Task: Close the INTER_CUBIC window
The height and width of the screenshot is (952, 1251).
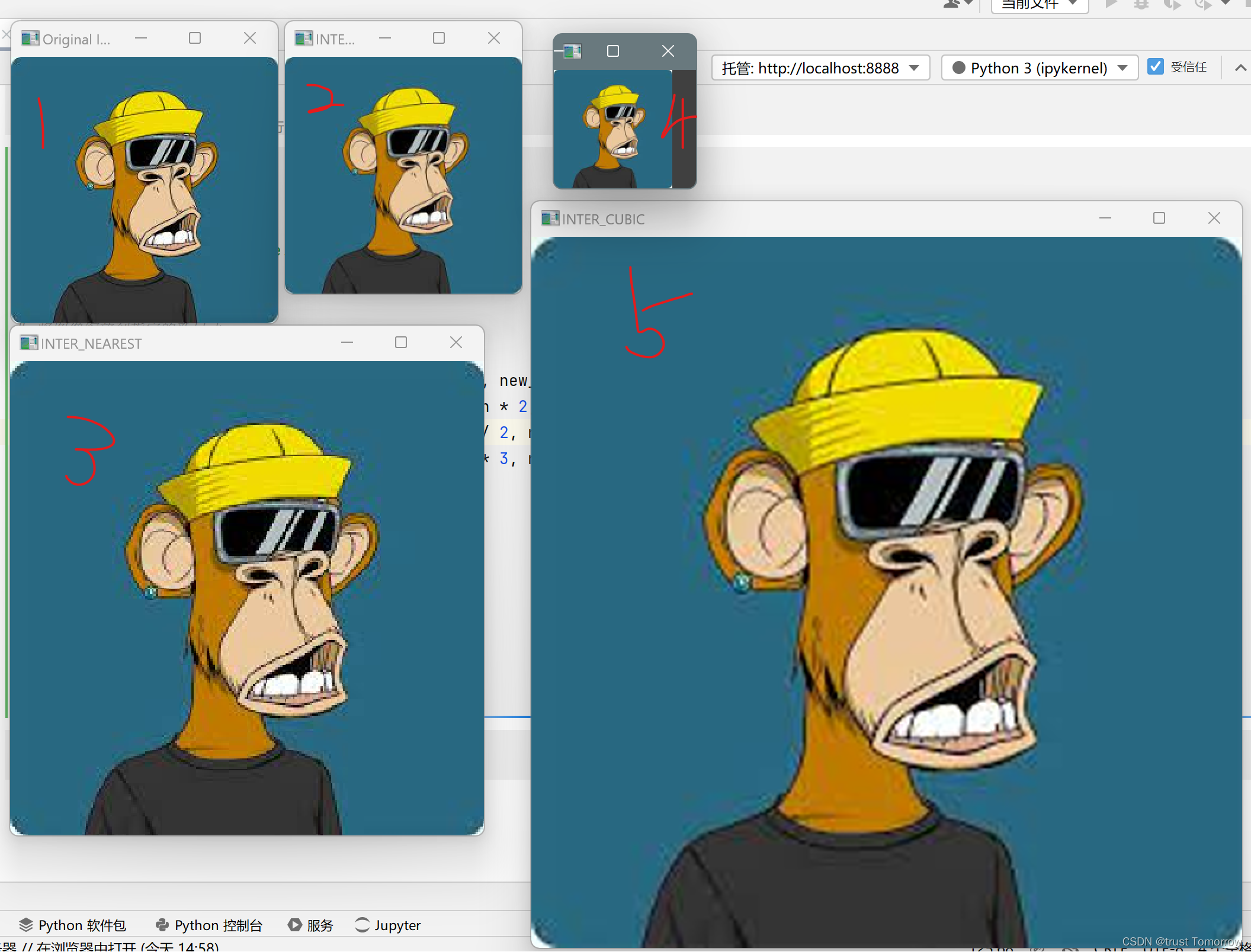Action: 1214,218
